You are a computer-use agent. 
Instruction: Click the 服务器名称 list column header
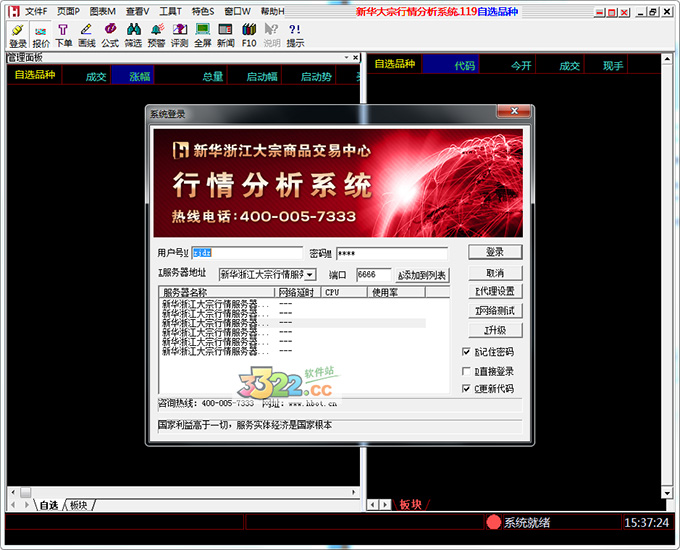point(217,292)
